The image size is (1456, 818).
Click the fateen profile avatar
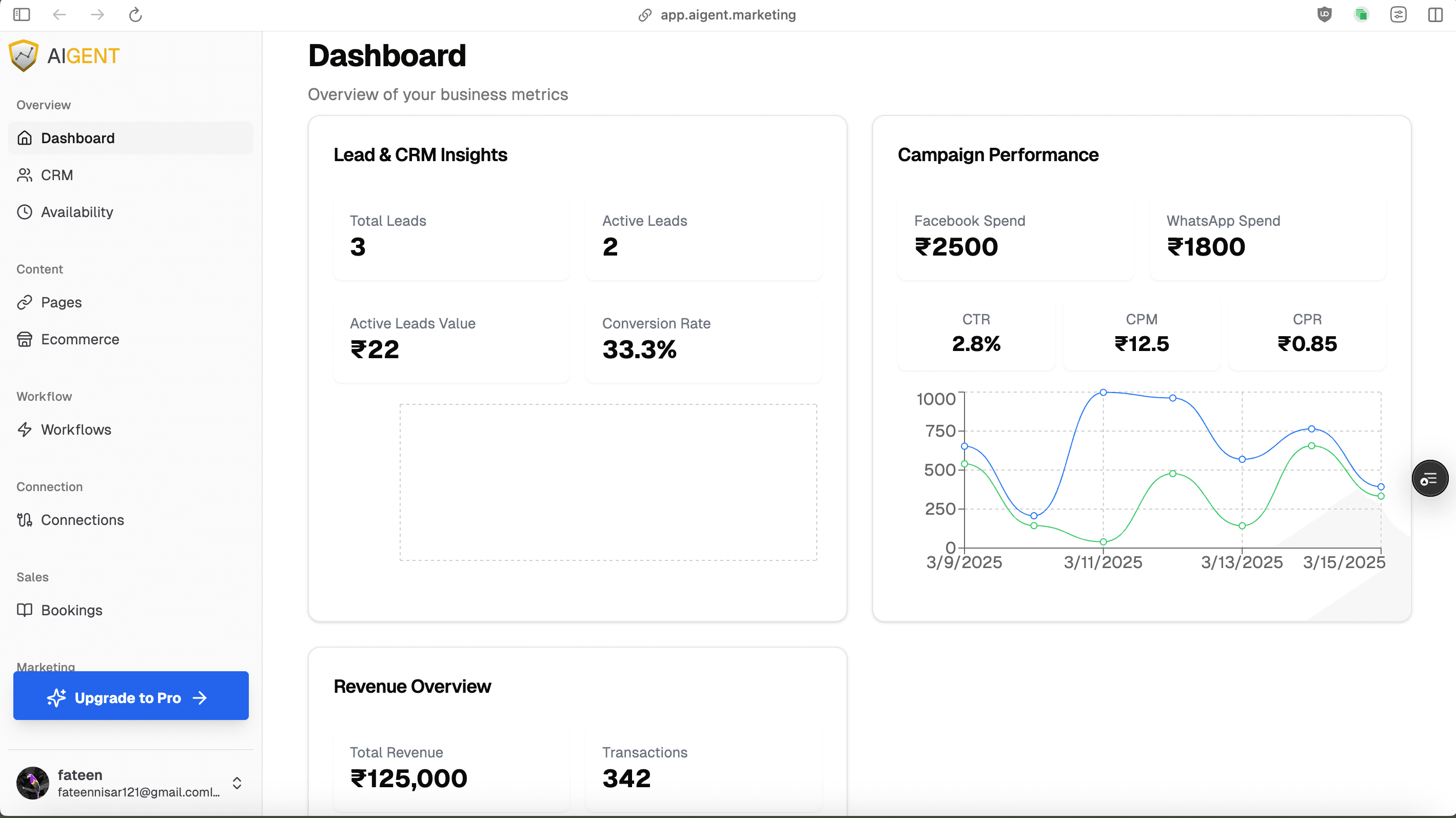pyautogui.click(x=33, y=783)
